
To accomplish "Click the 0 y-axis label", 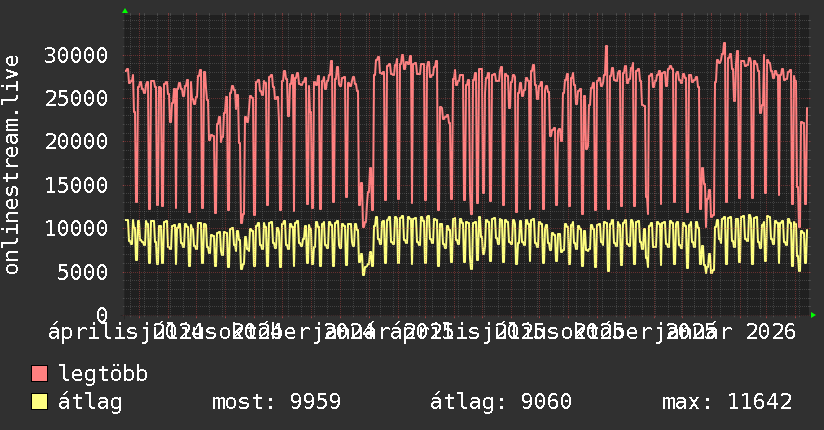I will [x=102, y=315].
